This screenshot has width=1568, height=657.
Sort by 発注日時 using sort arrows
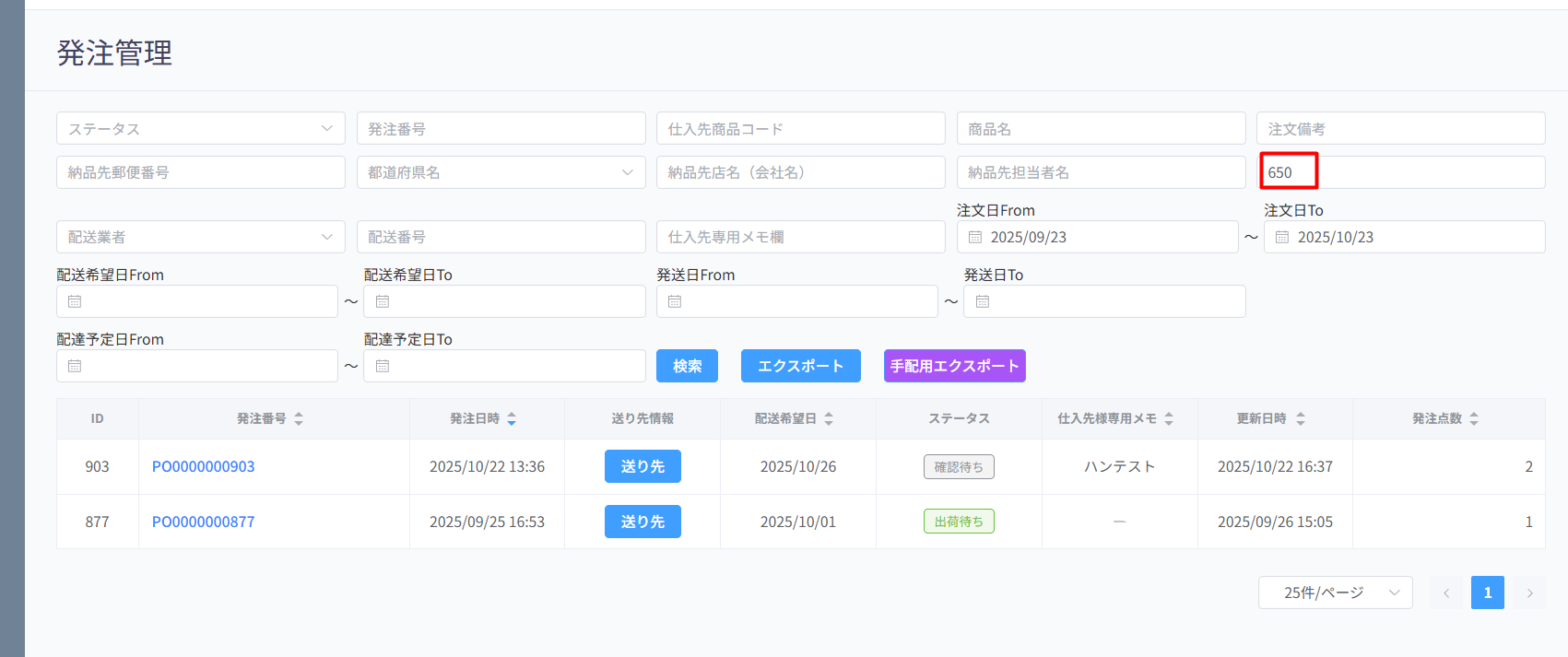[512, 418]
